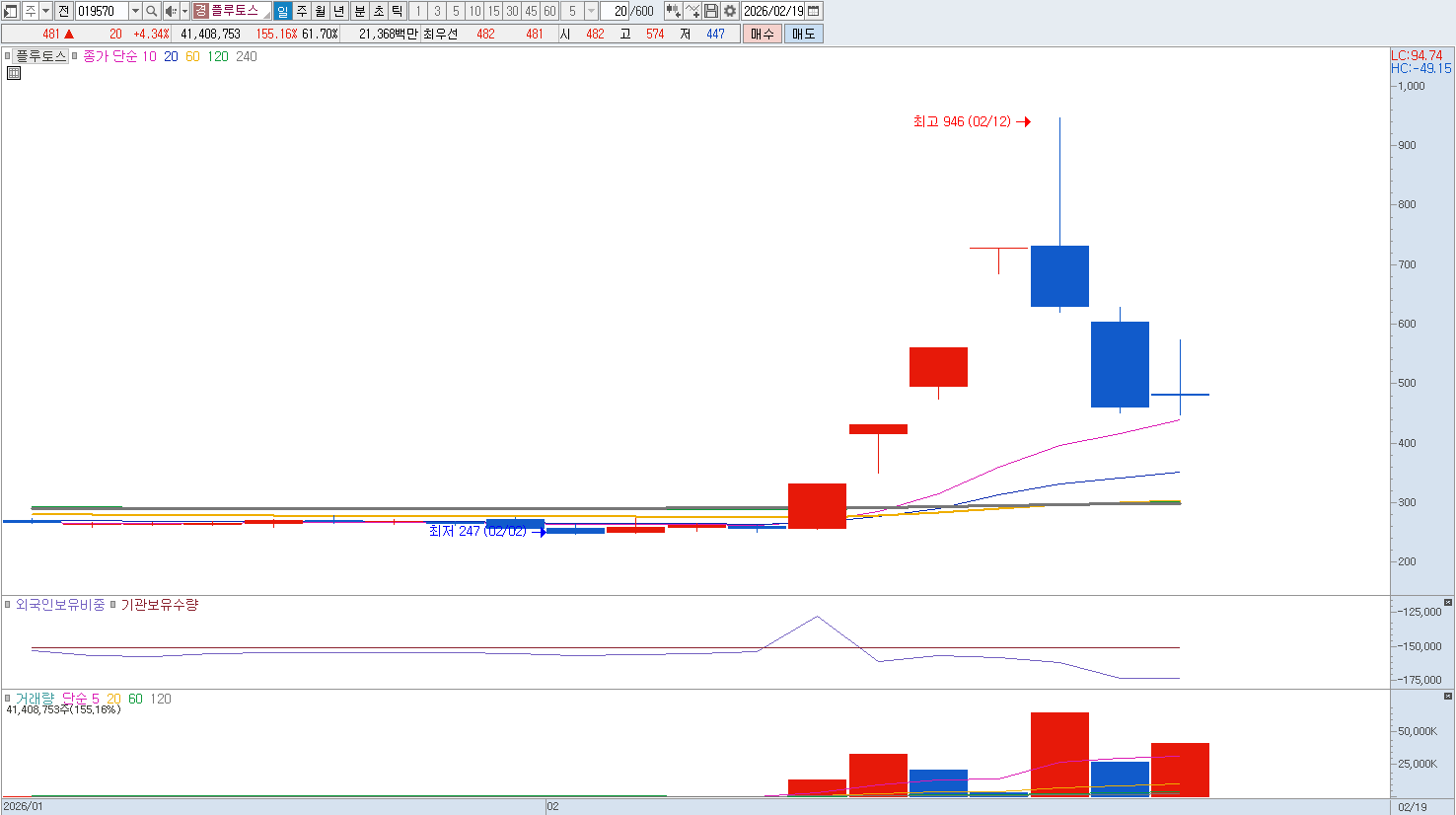Click the stock search magnifier icon
Viewport: 1456px width, 815px height.
(152, 11)
